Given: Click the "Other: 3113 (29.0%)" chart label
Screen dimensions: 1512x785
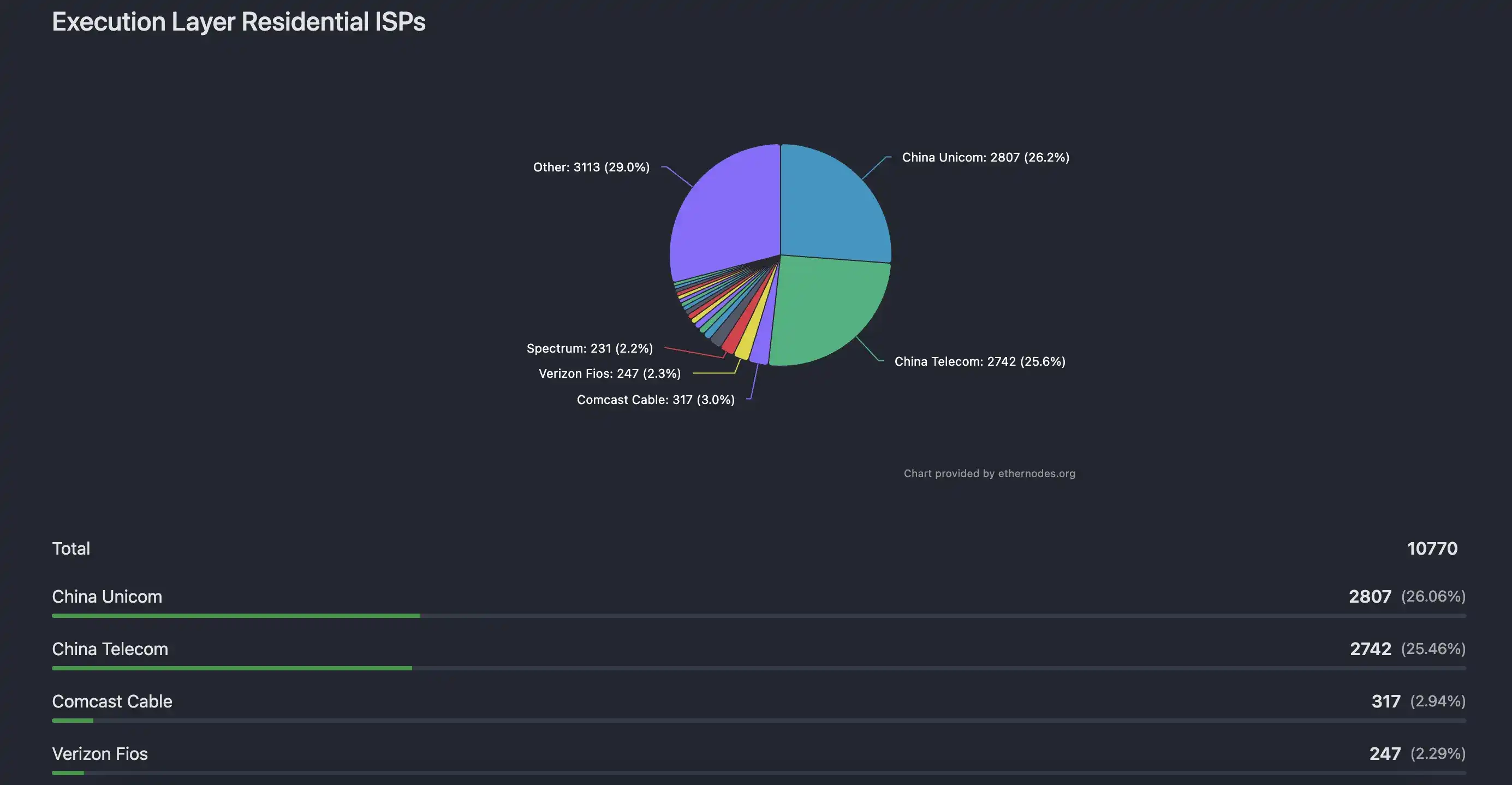Looking at the screenshot, I should point(591,168).
